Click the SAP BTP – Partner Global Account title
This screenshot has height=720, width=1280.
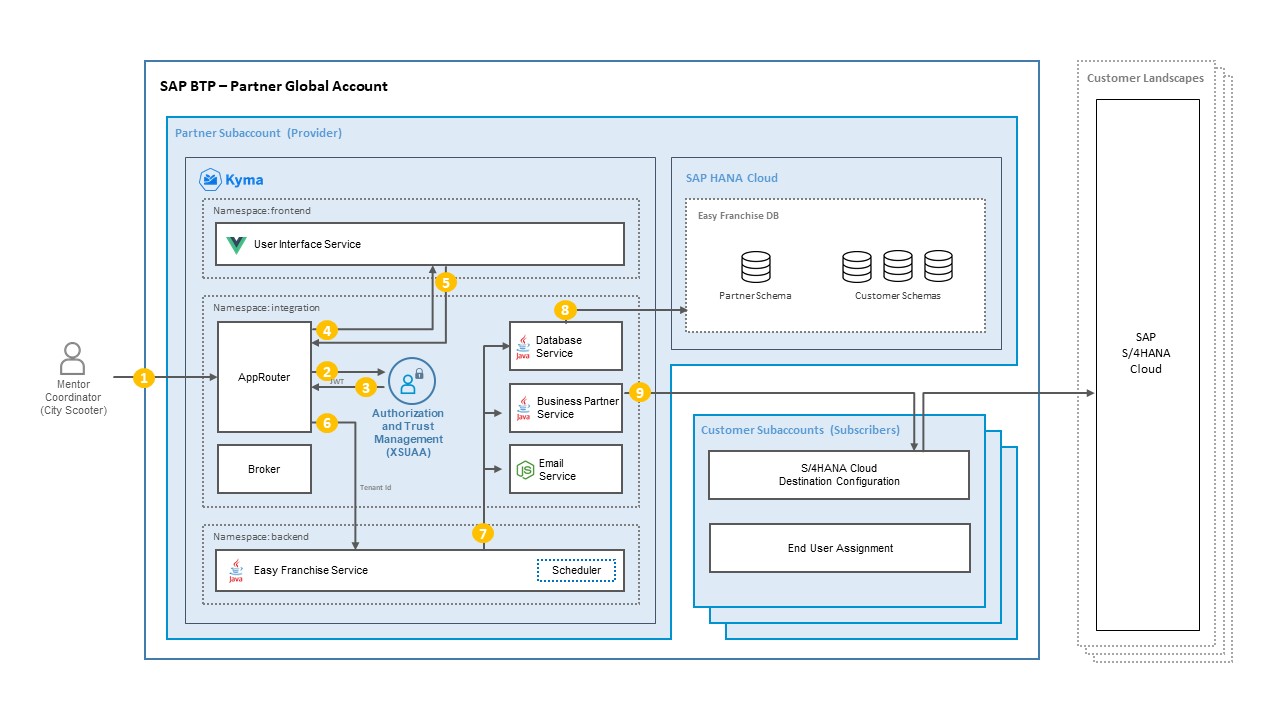[274, 86]
